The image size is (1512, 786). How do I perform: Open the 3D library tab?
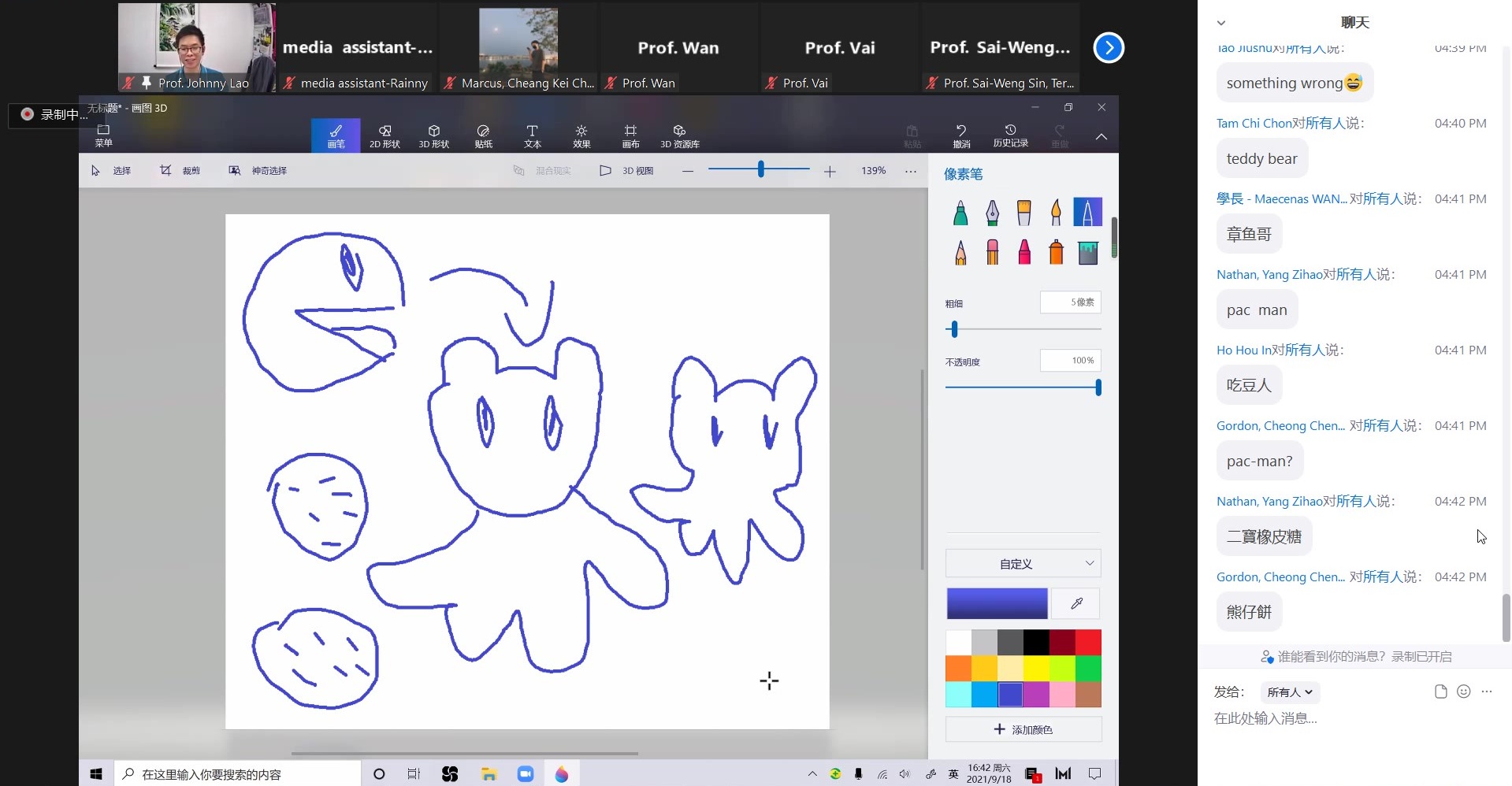(679, 135)
